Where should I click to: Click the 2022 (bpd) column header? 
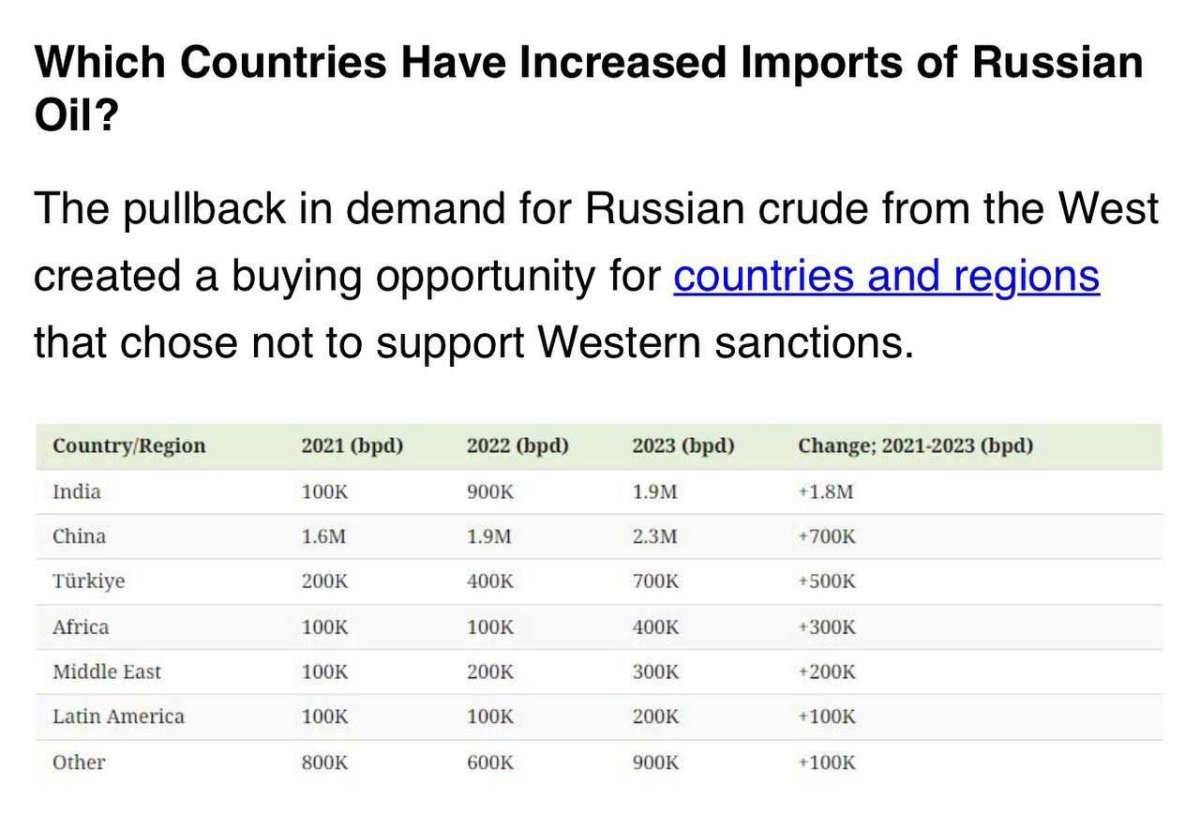(x=517, y=446)
